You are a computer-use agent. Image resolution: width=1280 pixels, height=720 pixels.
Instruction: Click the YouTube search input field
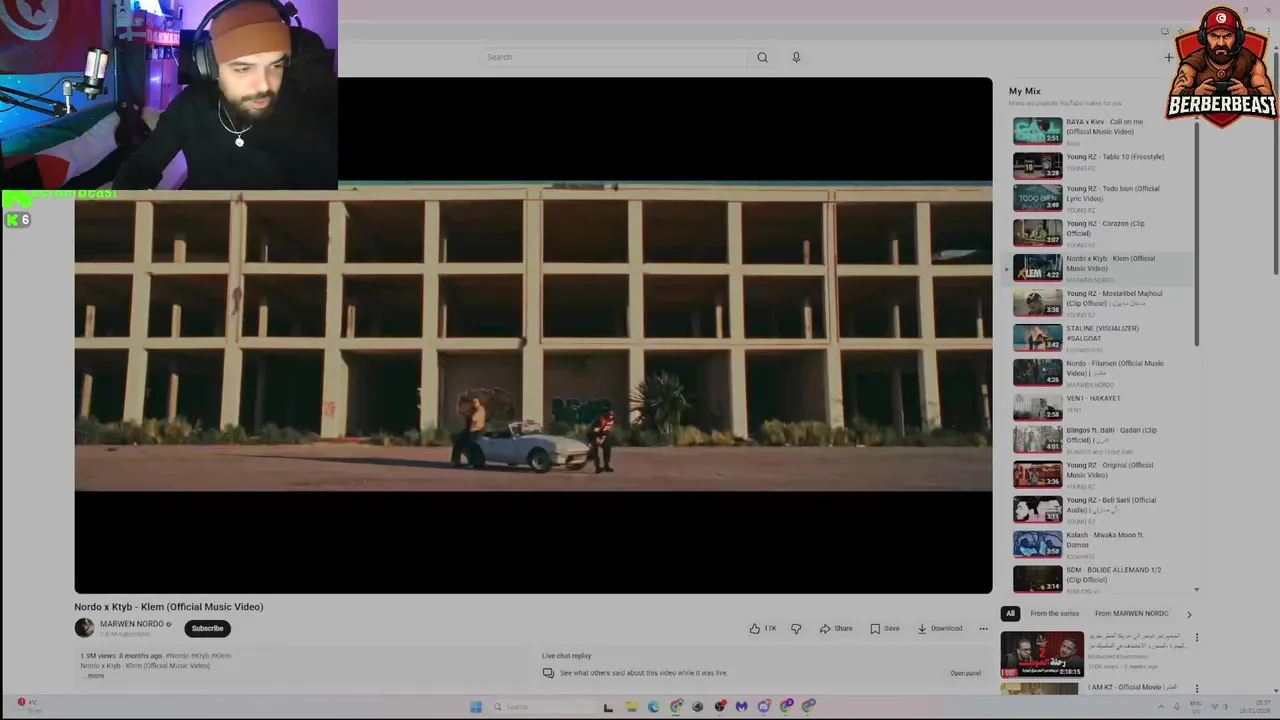click(x=614, y=57)
